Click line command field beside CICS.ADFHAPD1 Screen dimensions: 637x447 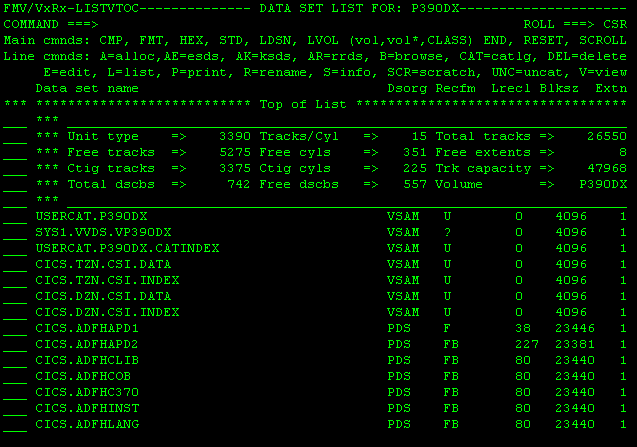pos(15,329)
